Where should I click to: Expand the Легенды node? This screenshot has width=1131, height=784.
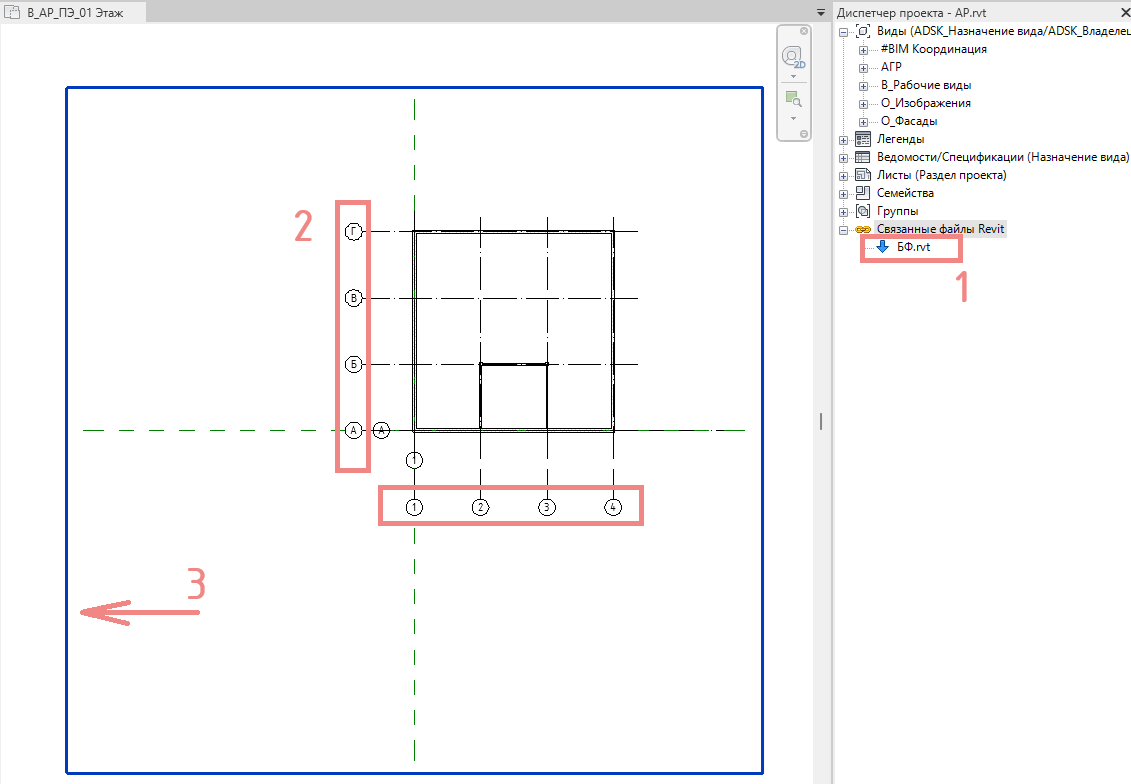(x=843, y=140)
